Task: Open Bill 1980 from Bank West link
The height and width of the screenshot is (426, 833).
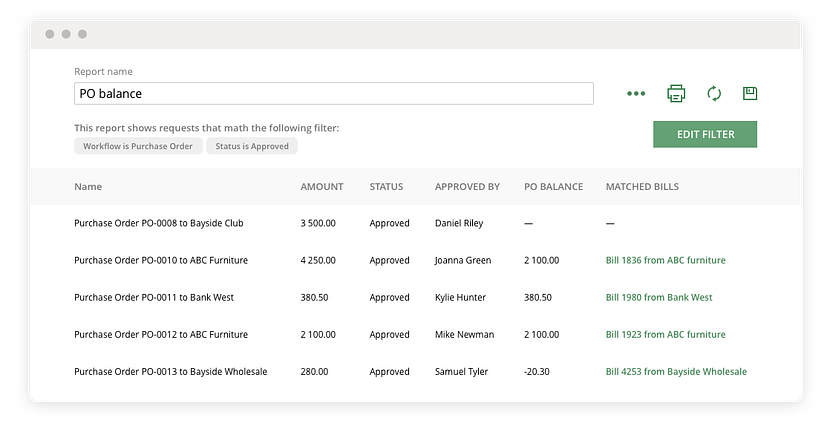Action: click(659, 297)
